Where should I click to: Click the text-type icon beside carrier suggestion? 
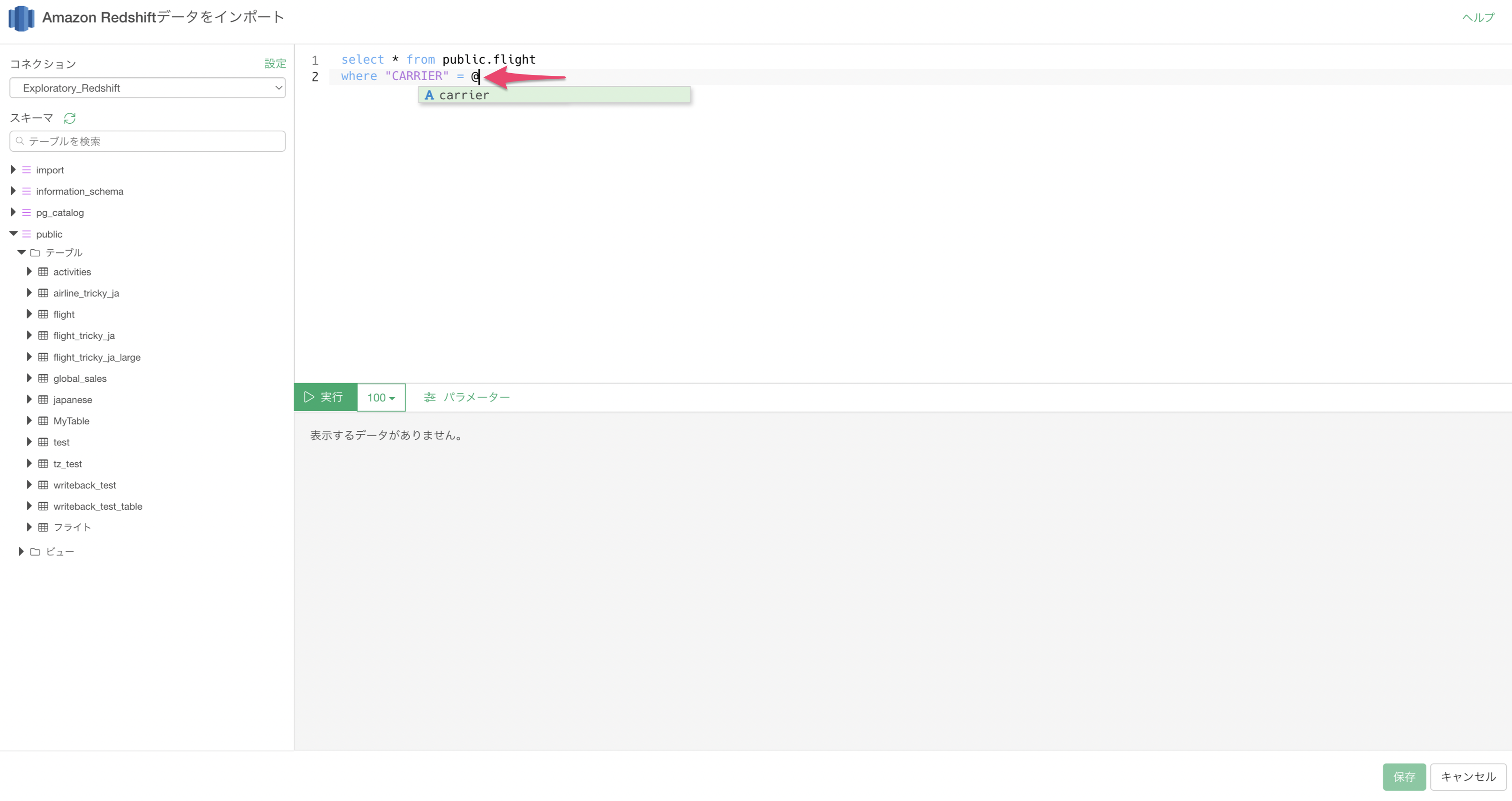click(x=429, y=95)
